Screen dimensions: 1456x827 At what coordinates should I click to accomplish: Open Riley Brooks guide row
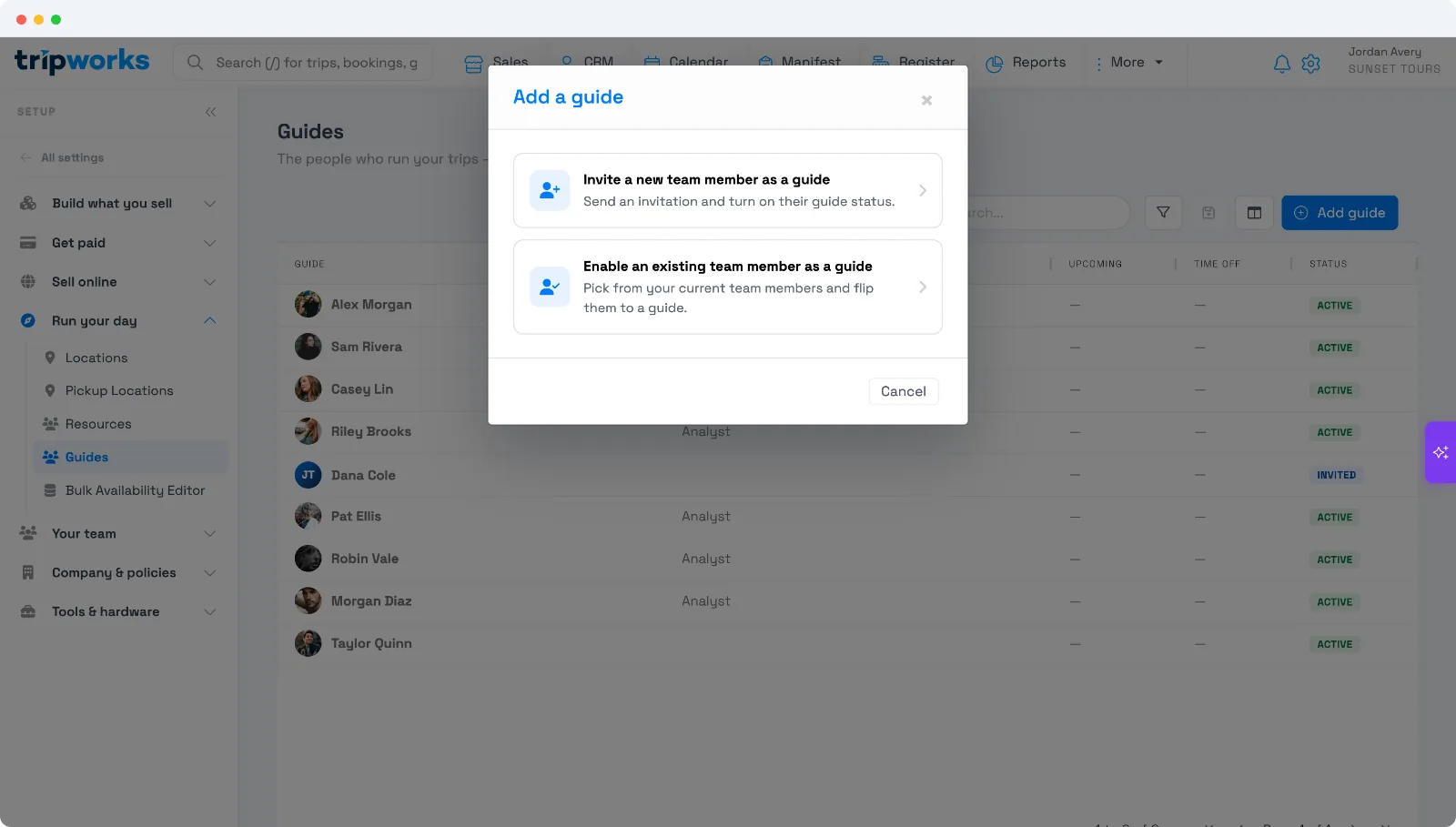pyautogui.click(x=847, y=431)
